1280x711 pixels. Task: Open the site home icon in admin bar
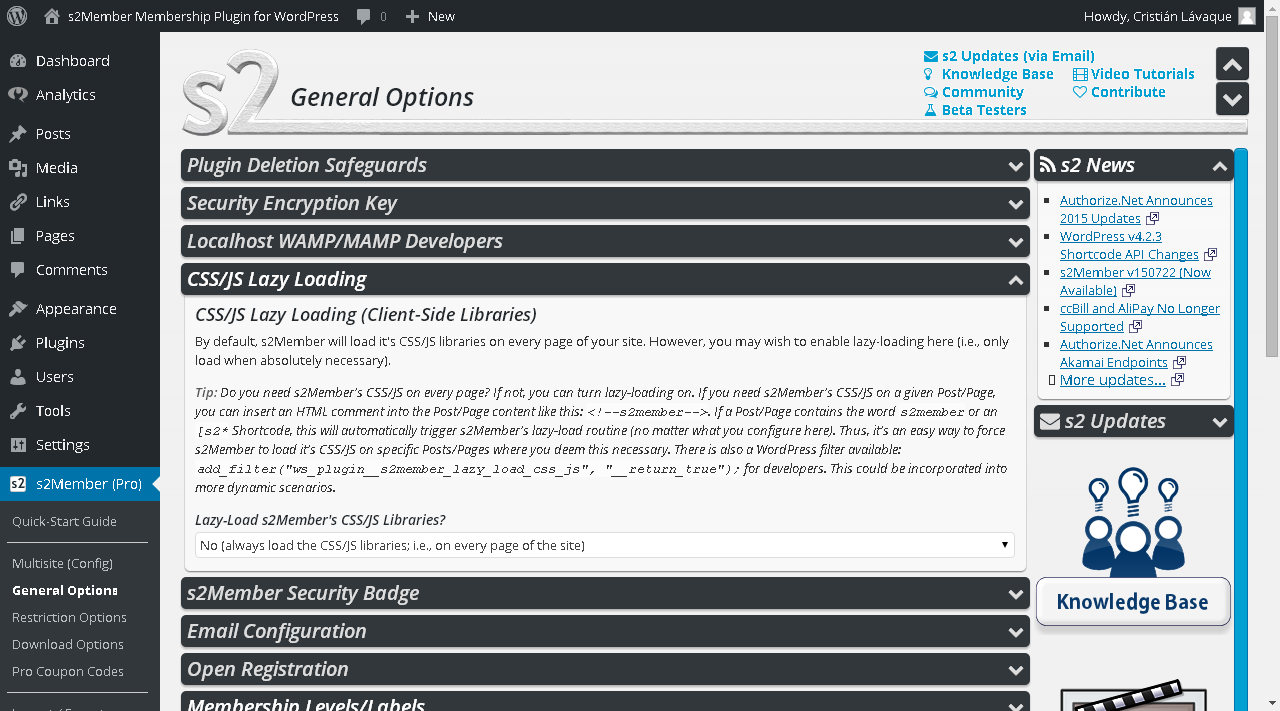click(52, 16)
